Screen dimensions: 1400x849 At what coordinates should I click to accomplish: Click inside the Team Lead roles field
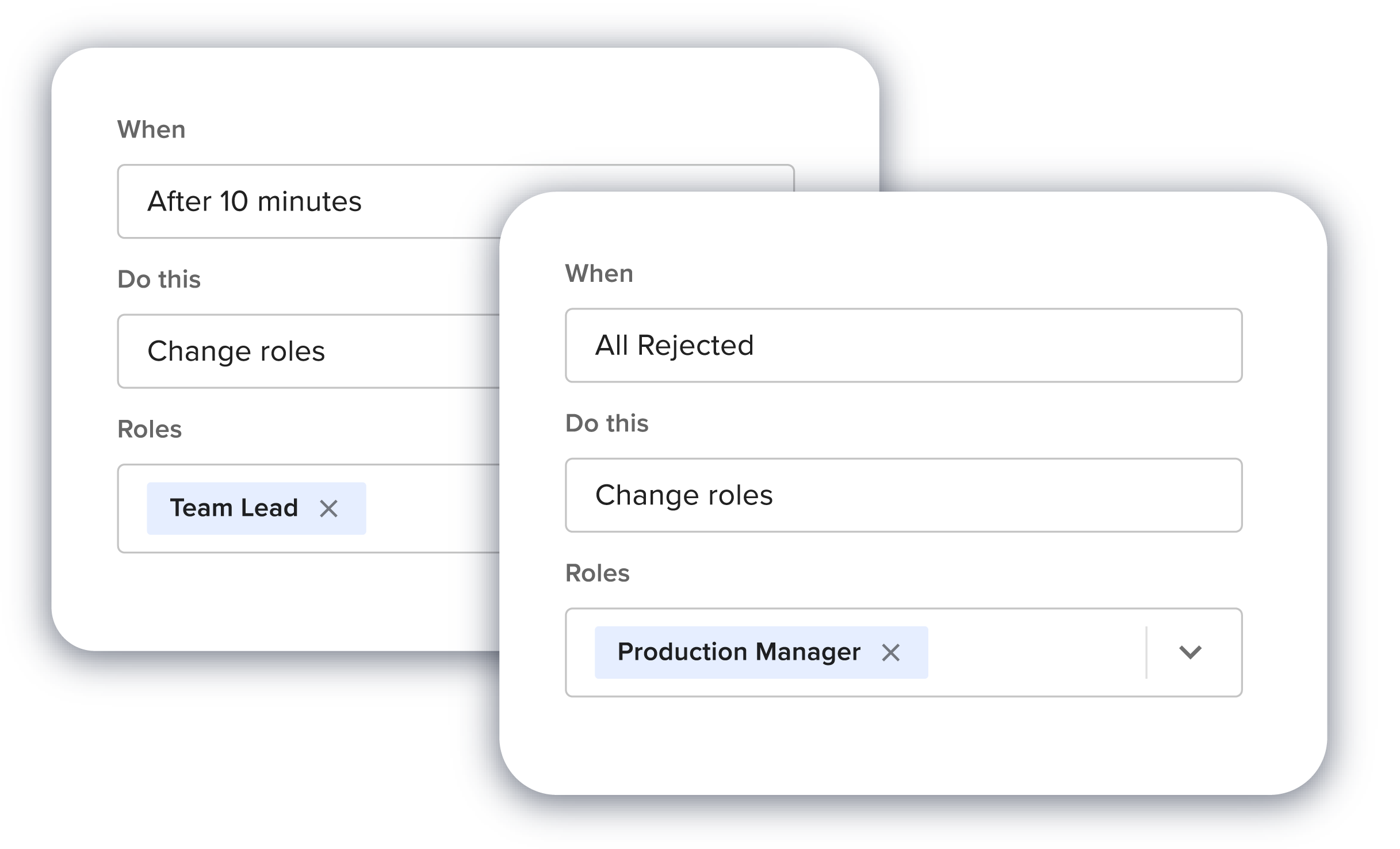[431, 508]
